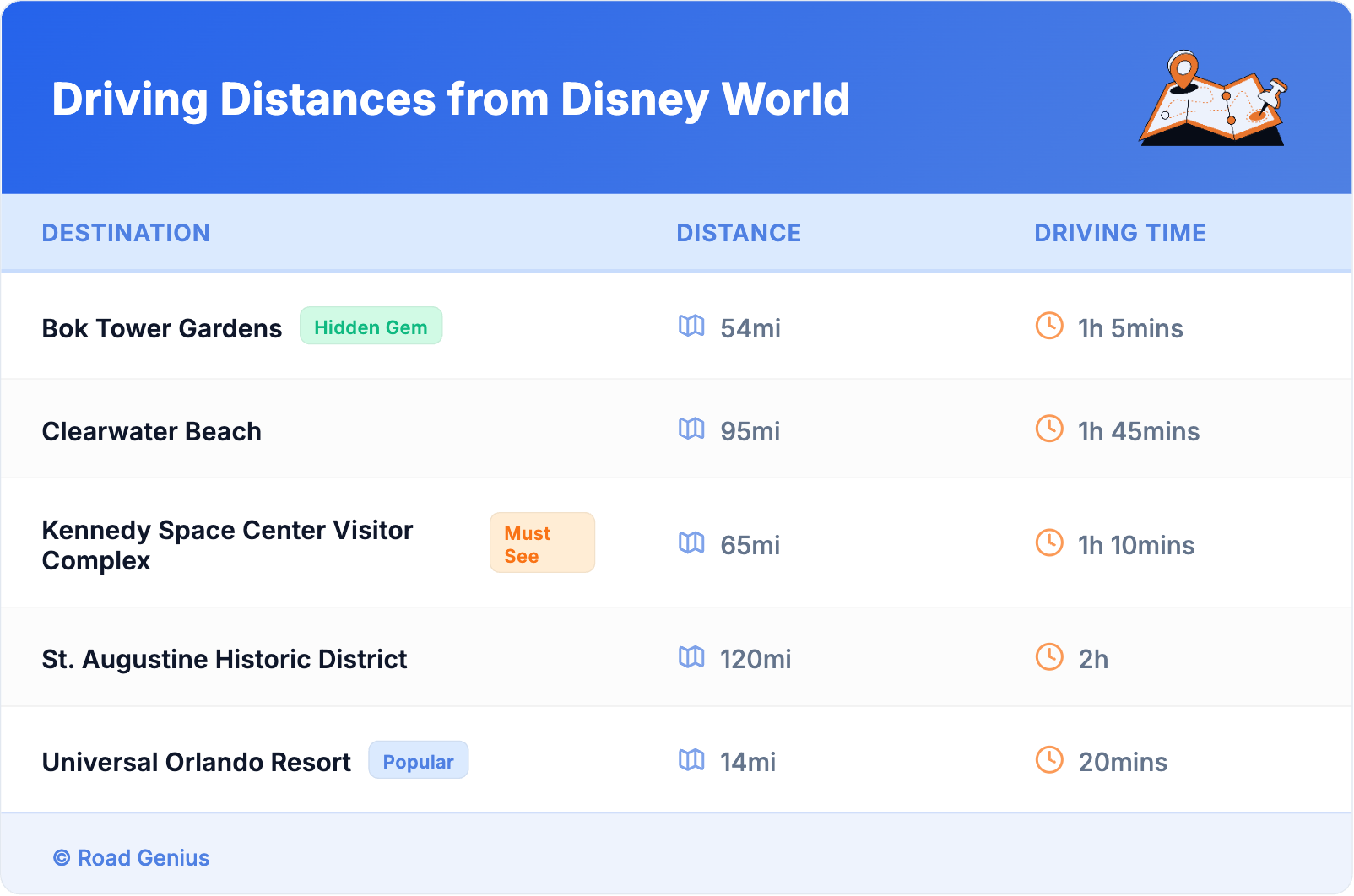1354x896 pixels.
Task: Click the clock icon beside 20mins
Action: [1049, 760]
